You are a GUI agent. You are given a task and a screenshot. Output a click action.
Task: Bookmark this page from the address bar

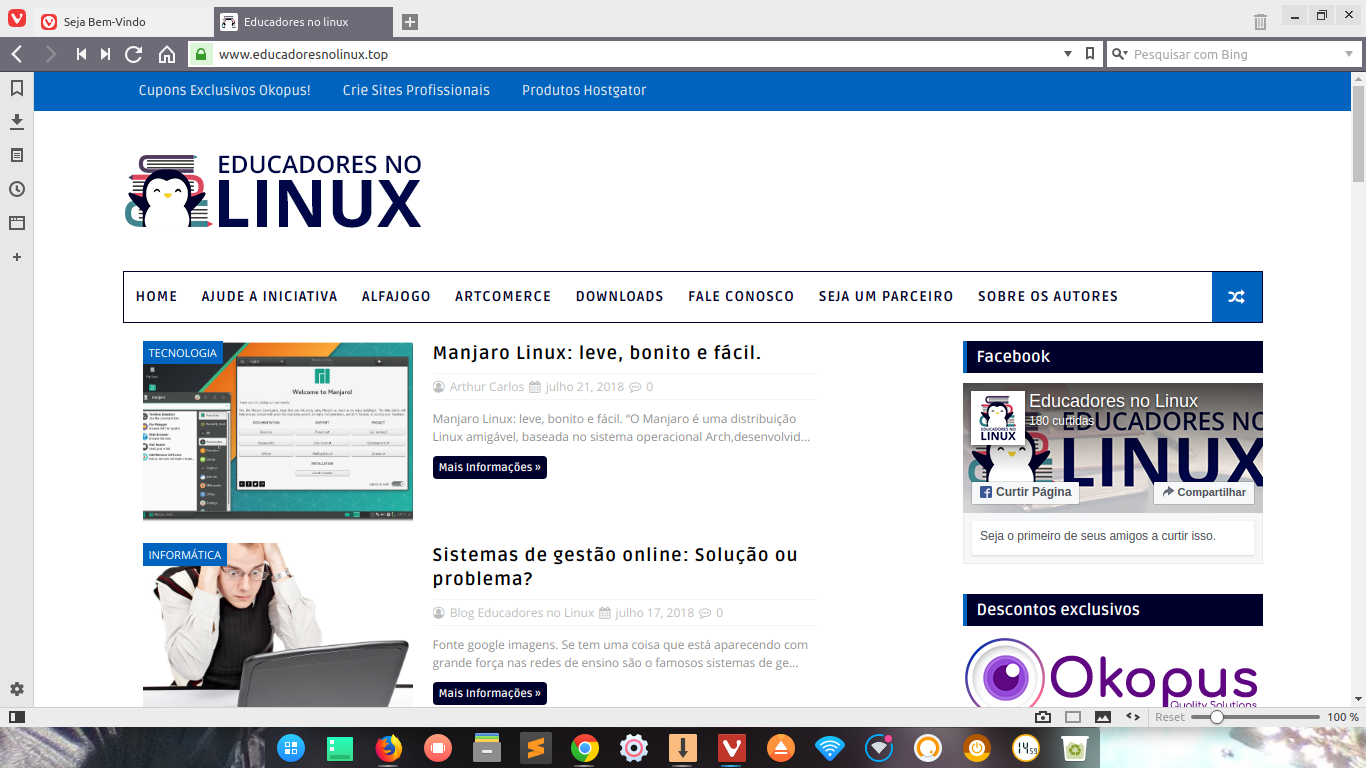(x=1090, y=54)
